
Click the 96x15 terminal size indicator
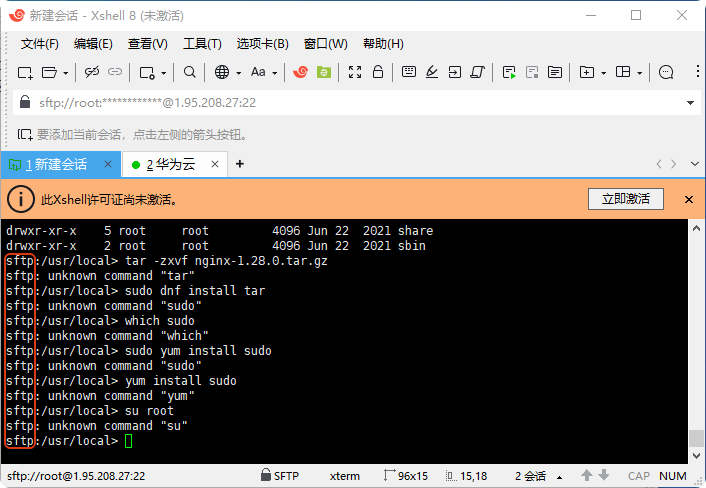point(406,476)
